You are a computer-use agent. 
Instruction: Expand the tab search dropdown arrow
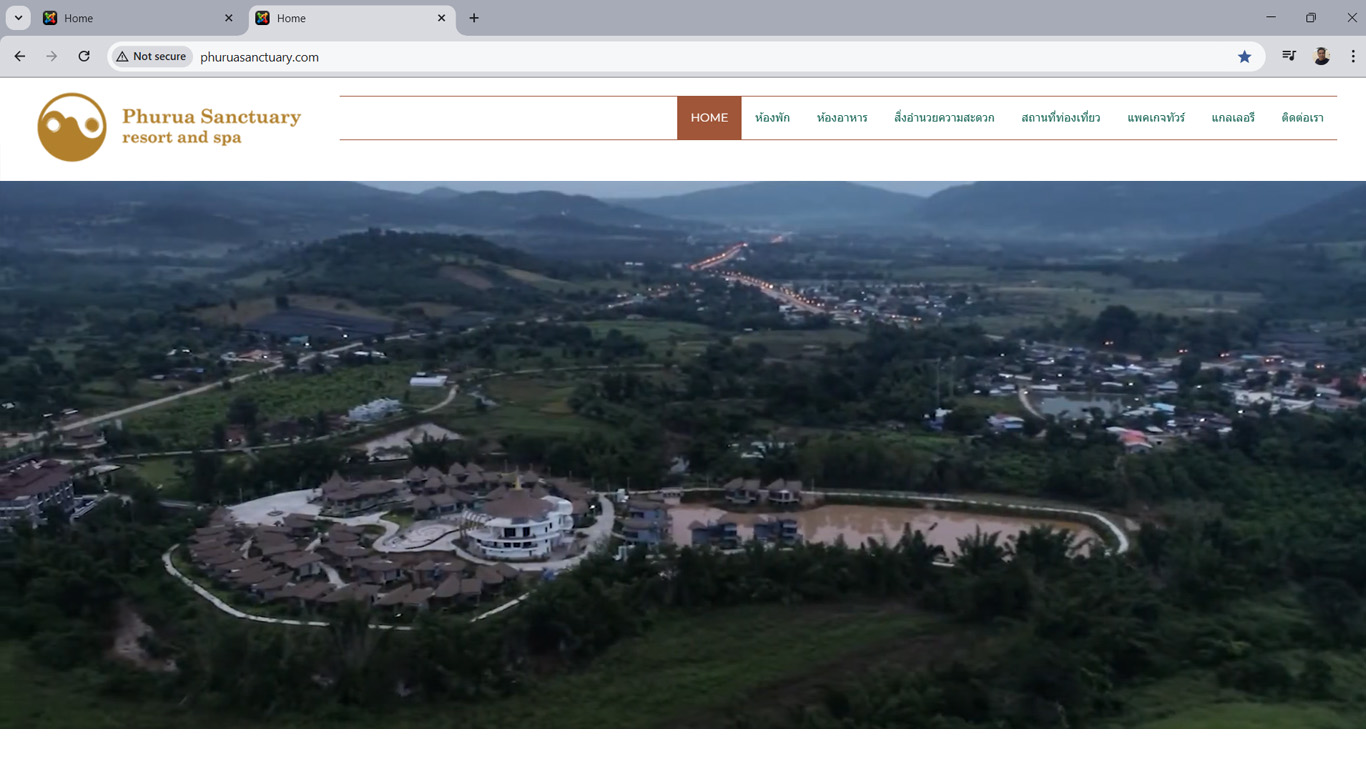coord(18,18)
